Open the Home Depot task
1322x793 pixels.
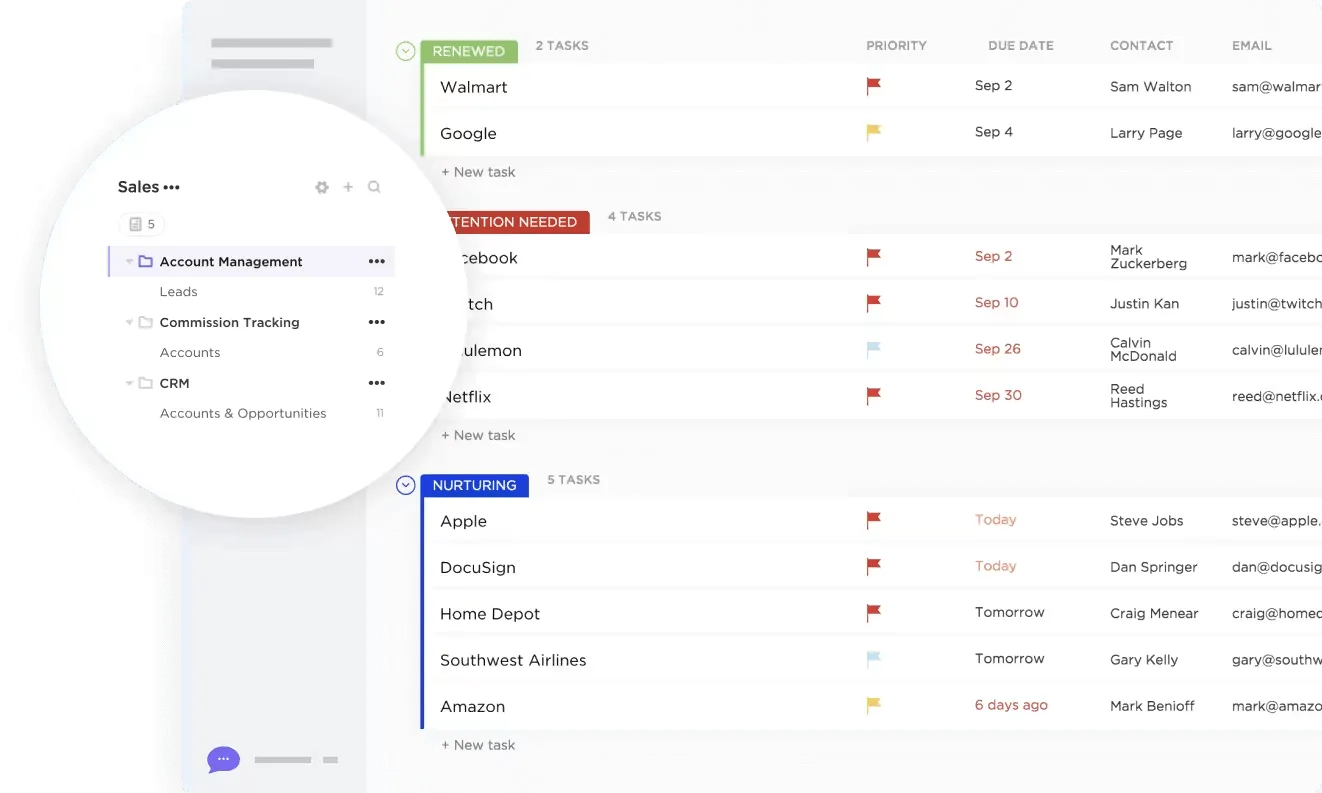click(490, 614)
